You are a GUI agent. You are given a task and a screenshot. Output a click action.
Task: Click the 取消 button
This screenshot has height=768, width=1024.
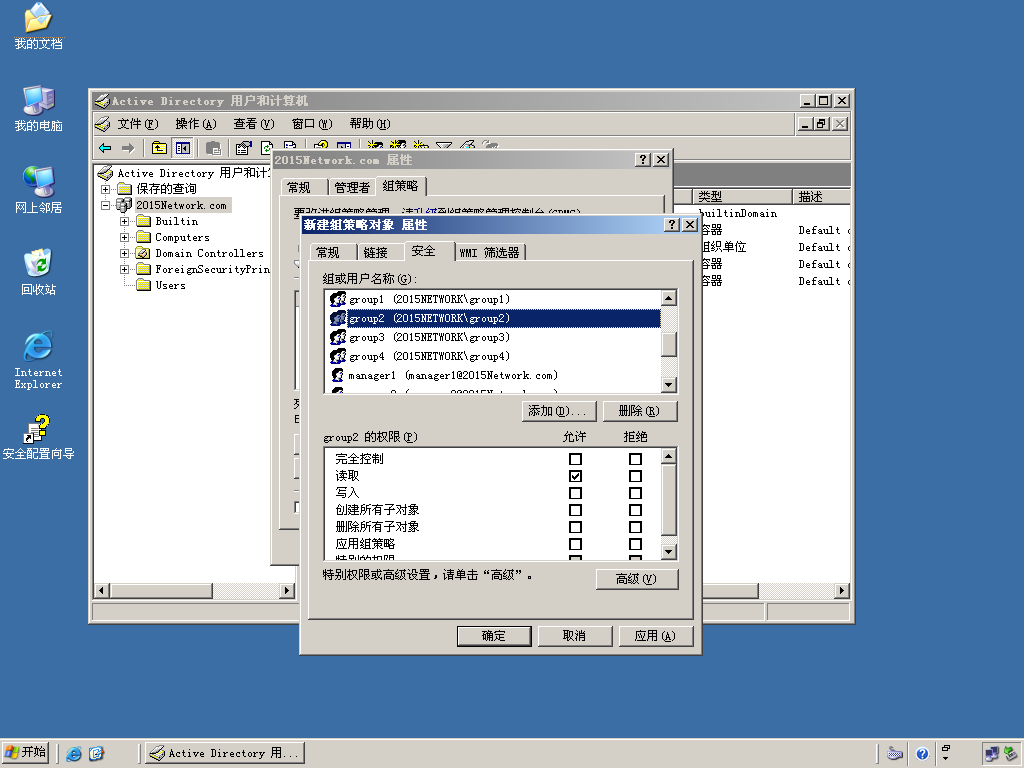click(575, 635)
